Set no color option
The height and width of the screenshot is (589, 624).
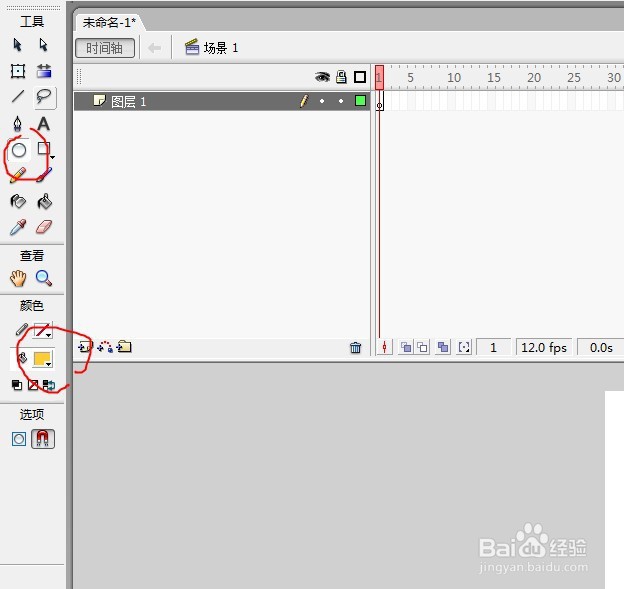[x=33, y=385]
